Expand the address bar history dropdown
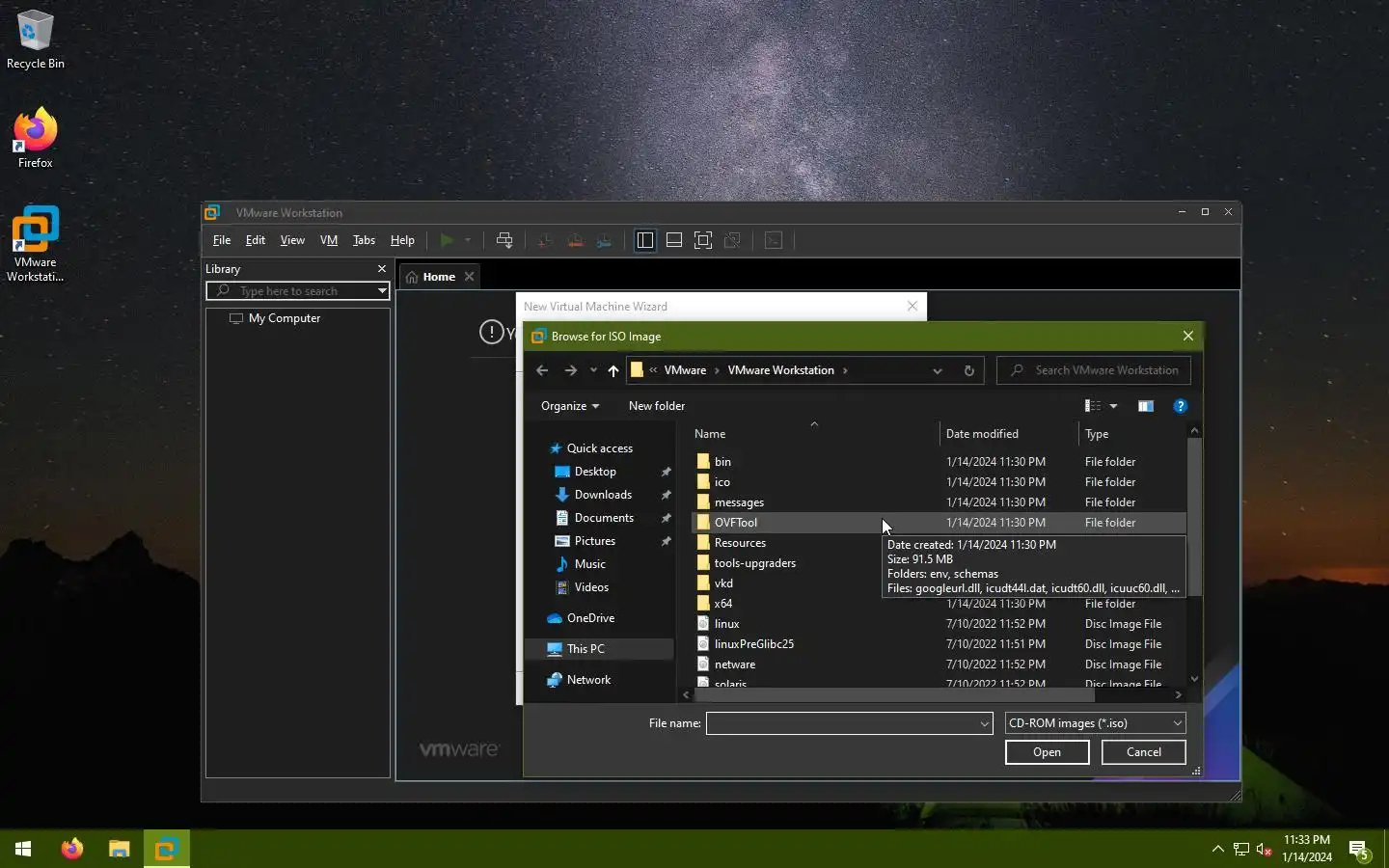 937,370
